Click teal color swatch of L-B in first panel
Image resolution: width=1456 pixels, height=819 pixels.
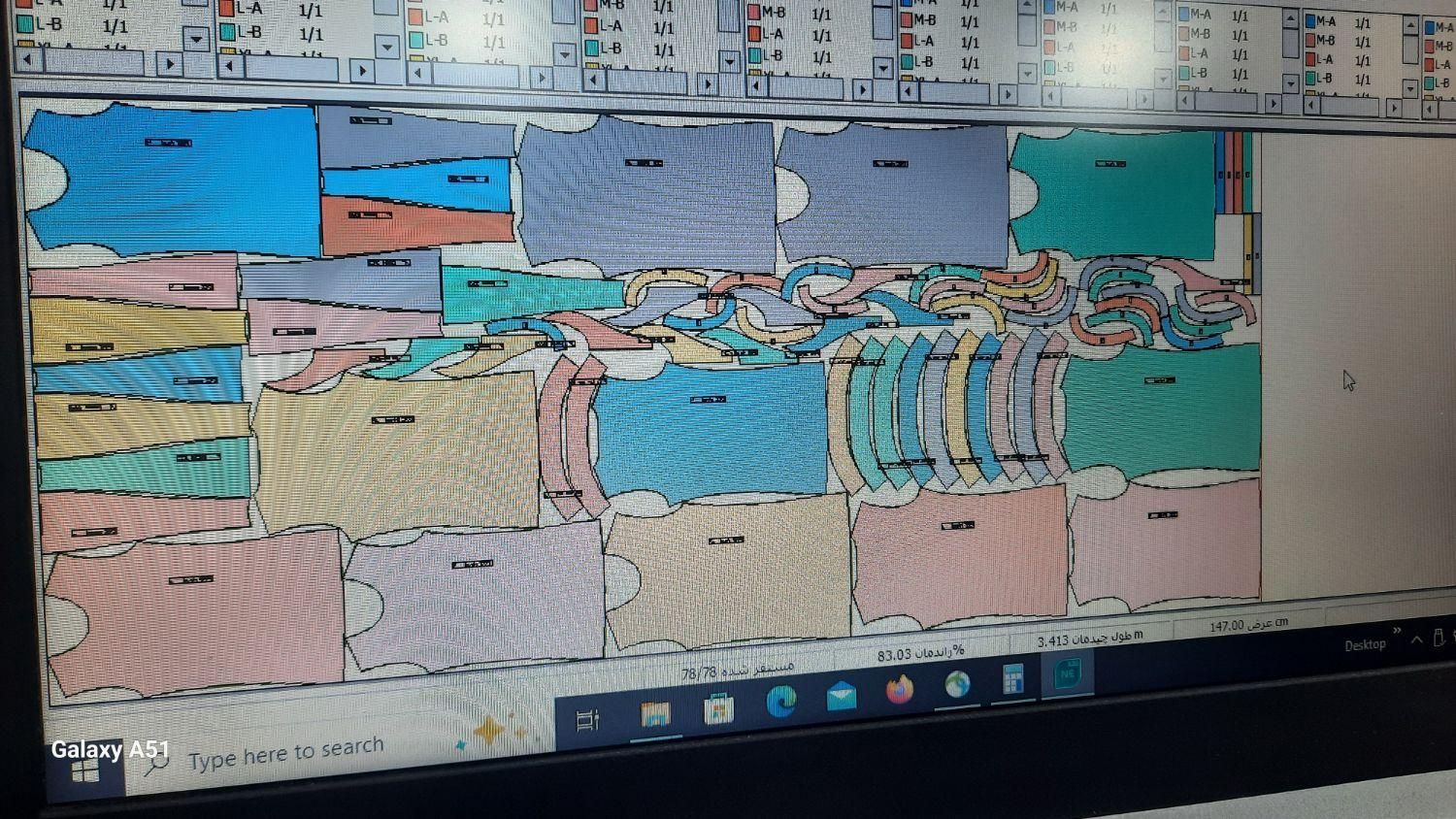pos(23,22)
